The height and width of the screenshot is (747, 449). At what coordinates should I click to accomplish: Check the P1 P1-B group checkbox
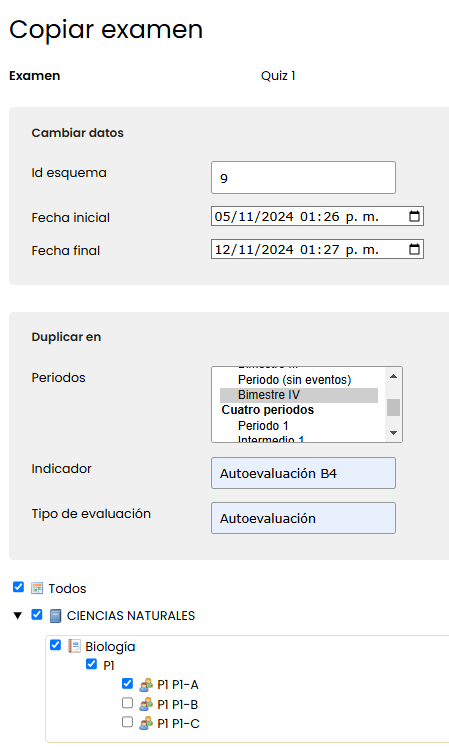127,703
